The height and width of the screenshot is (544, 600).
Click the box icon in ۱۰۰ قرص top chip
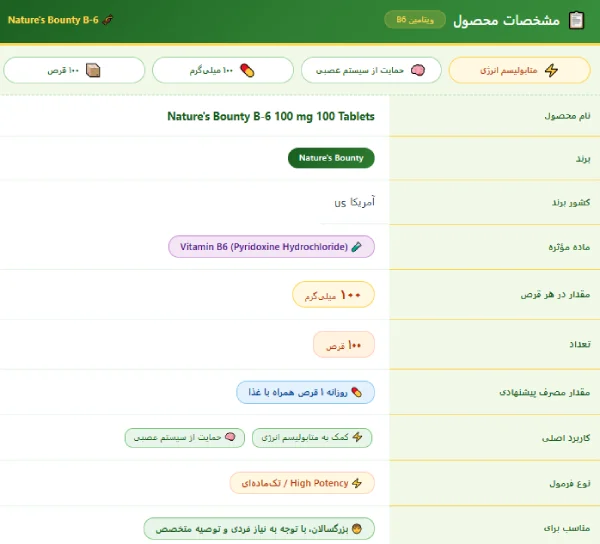93,70
